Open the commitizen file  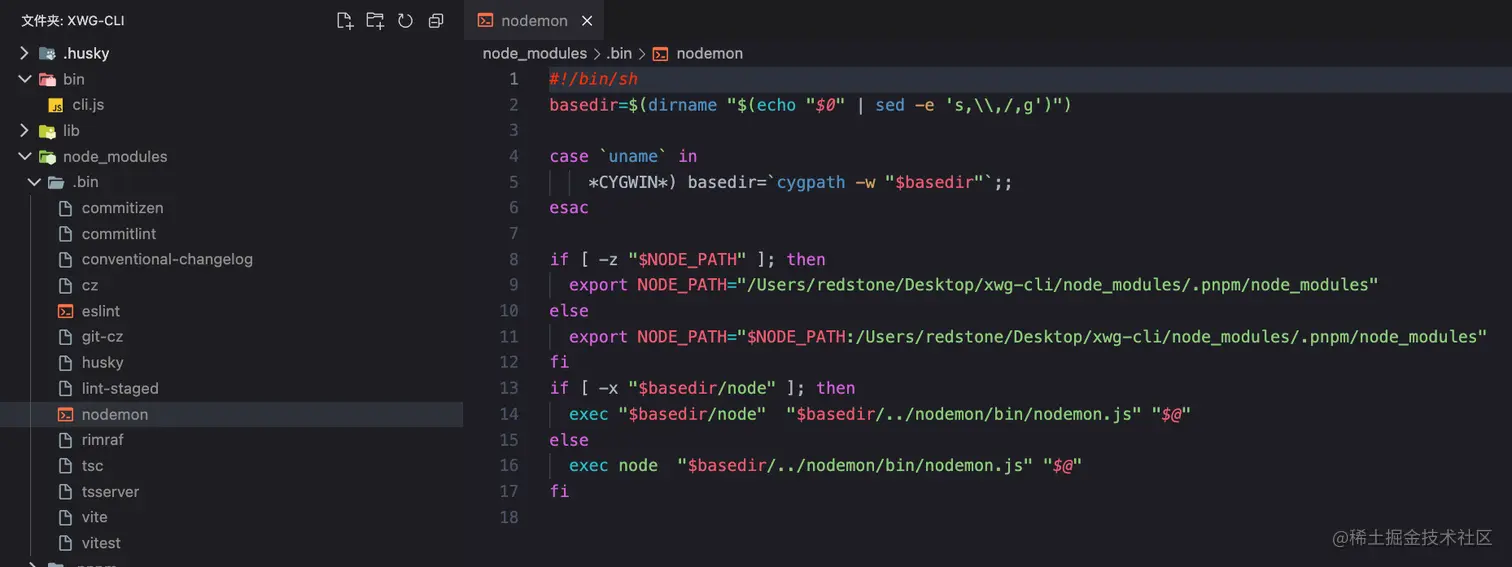[122, 208]
